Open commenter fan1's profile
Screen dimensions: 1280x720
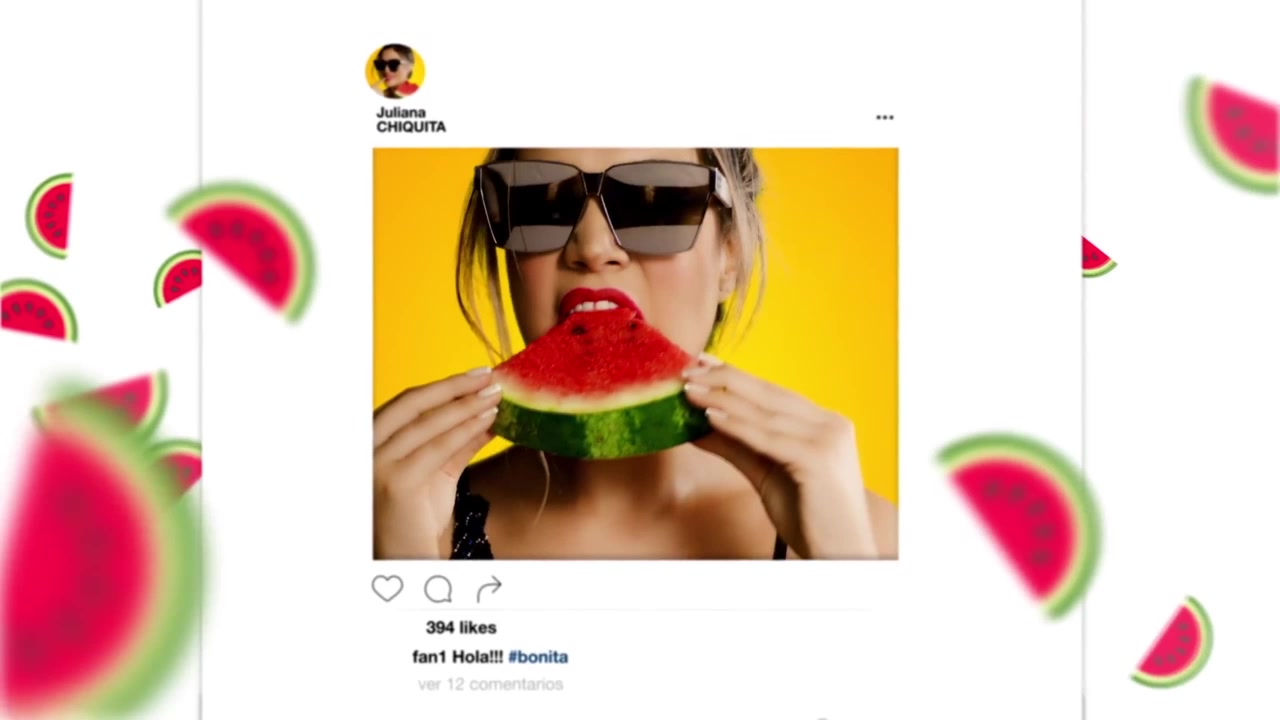(430, 657)
